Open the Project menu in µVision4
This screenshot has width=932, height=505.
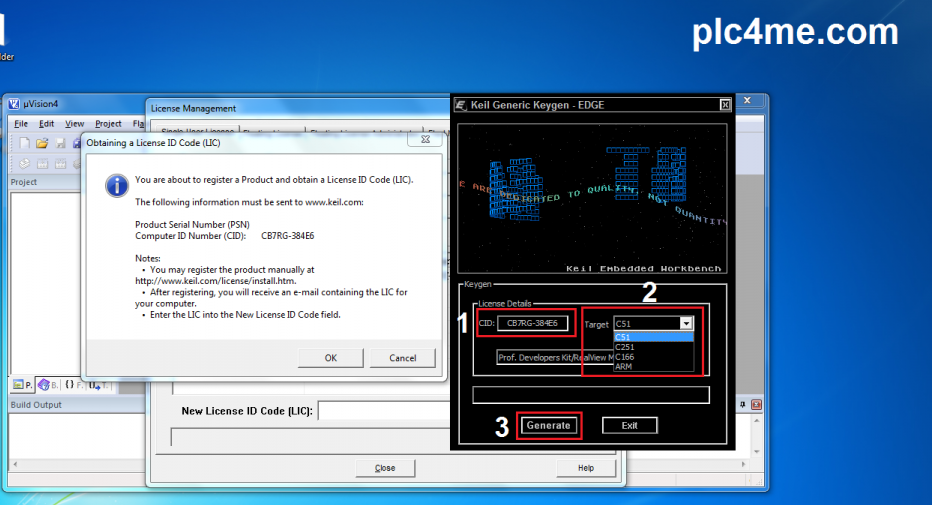click(108, 123)
